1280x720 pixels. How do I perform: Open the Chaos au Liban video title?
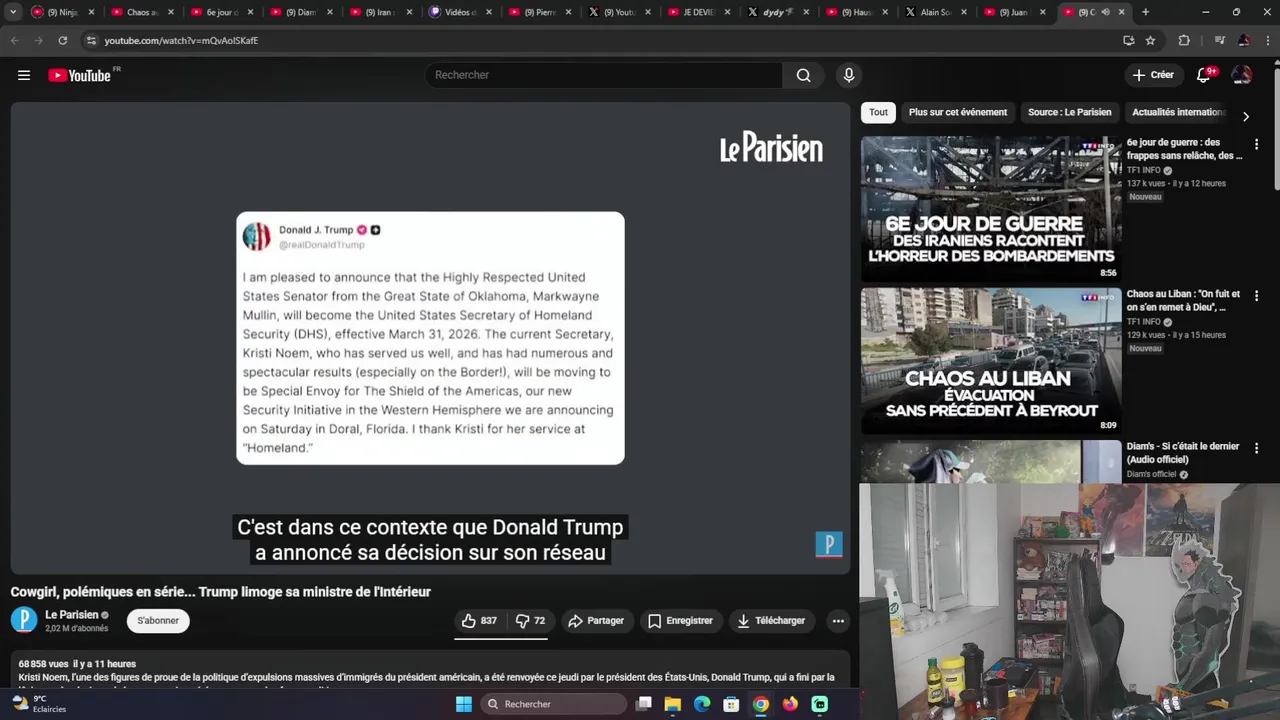[1184, 301]
